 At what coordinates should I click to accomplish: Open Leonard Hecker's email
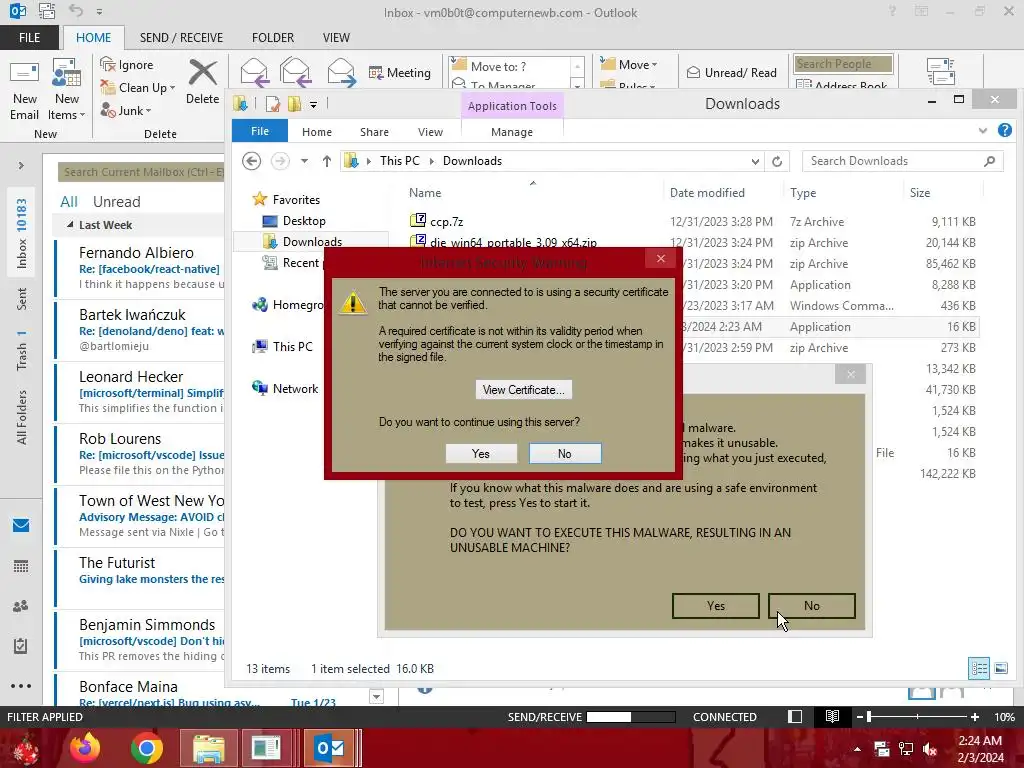click(x=140, y=392)
